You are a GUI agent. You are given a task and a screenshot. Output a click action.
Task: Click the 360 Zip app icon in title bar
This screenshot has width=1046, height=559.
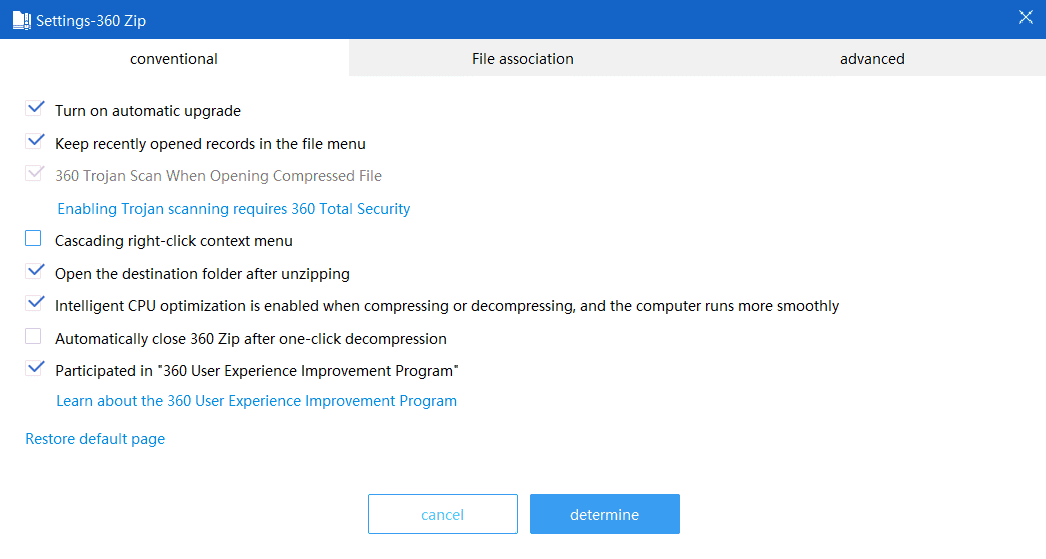(21, 19)
